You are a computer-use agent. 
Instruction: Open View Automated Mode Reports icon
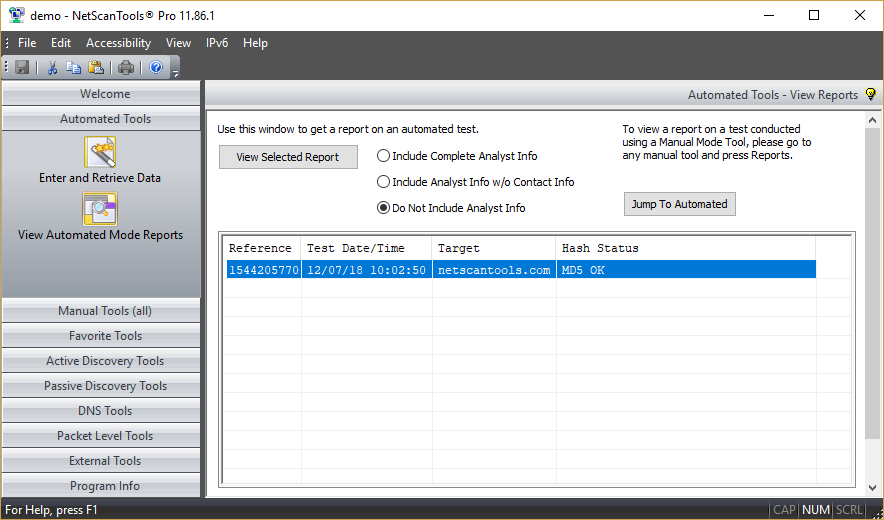coord(100,209)
